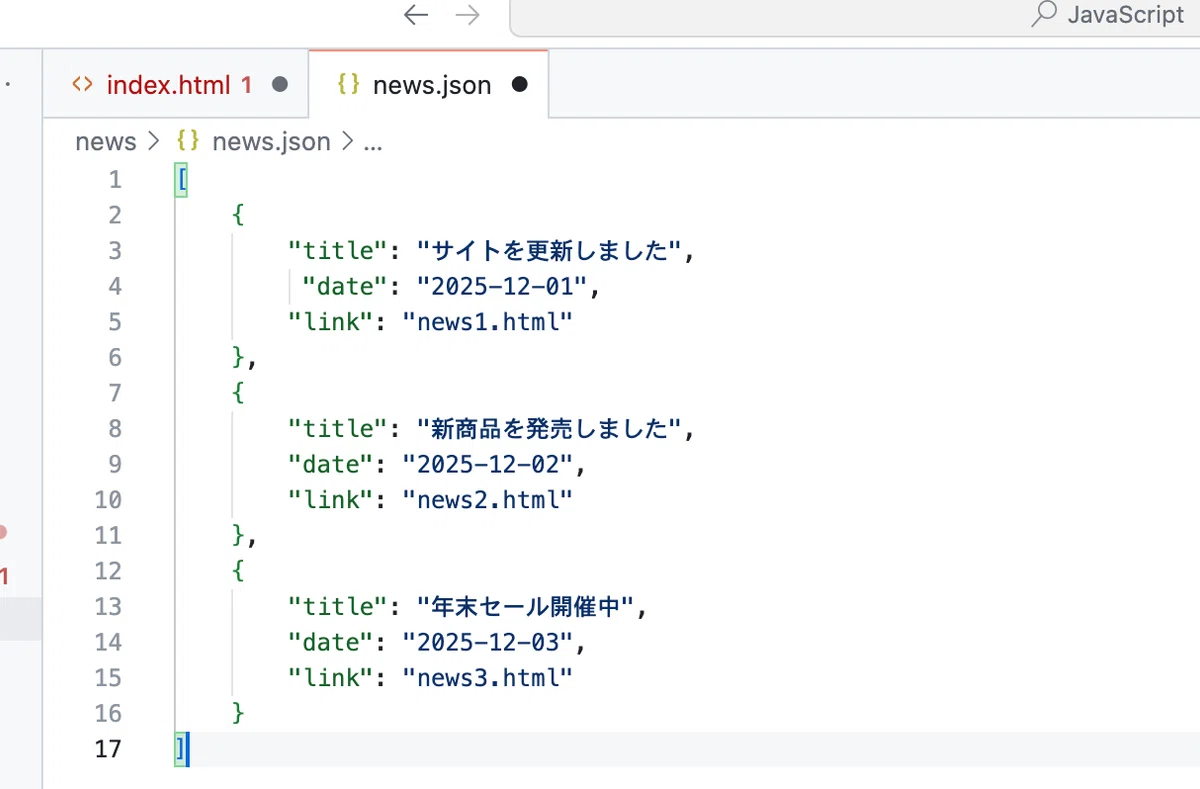Click the "date" key on line 14
Screen dimensions: 1200x789
click(330, 642)
